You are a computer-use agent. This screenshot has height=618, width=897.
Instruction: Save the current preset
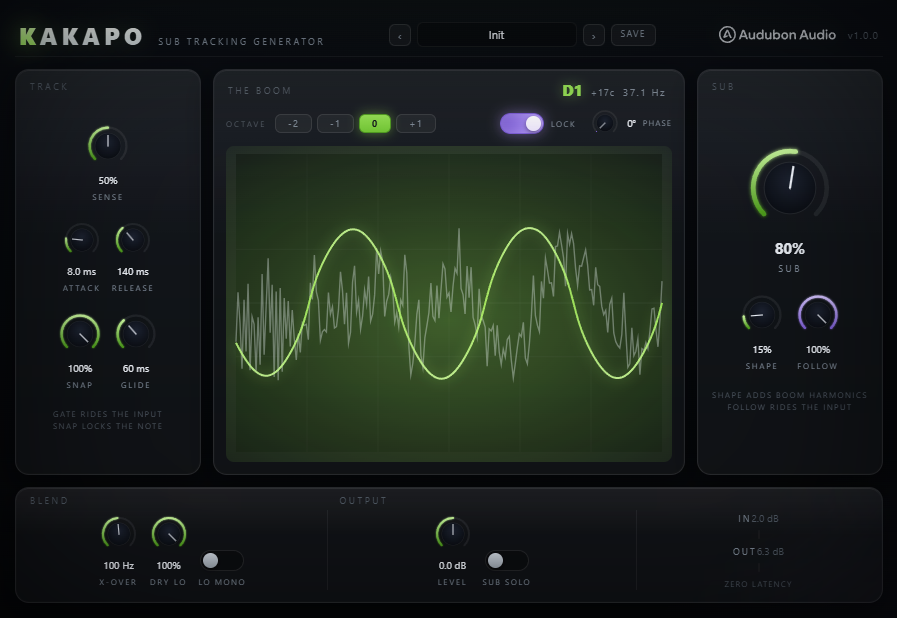click(x=633, y=34)
